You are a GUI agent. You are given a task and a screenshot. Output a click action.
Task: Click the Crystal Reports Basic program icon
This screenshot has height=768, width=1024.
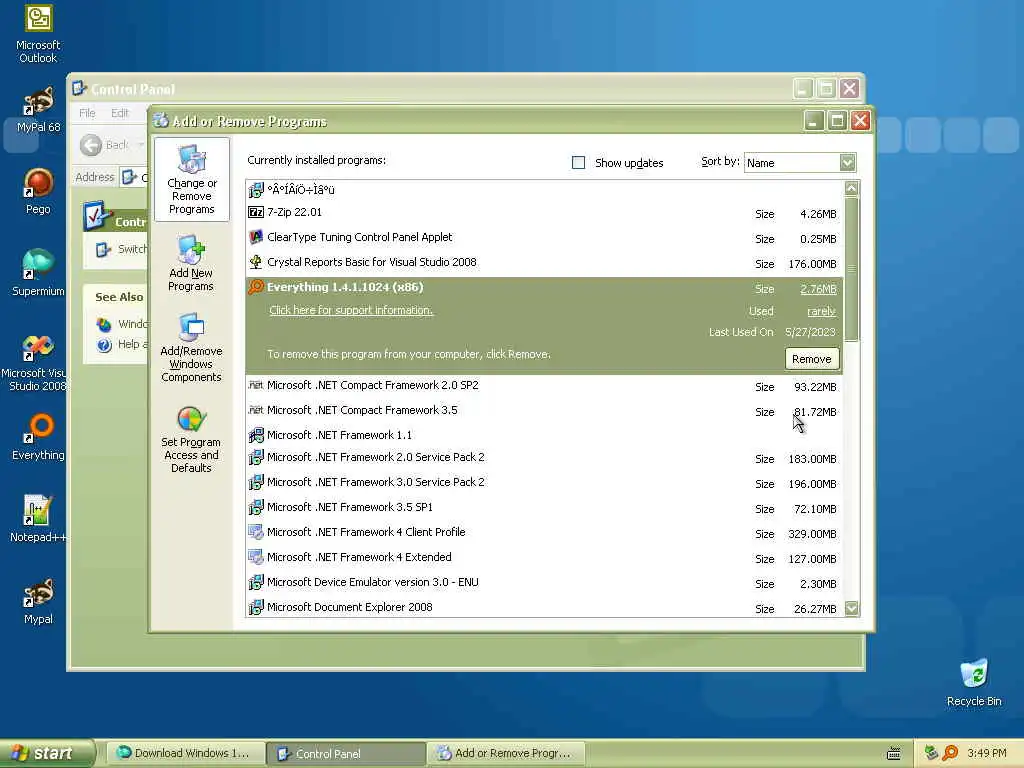256,262
